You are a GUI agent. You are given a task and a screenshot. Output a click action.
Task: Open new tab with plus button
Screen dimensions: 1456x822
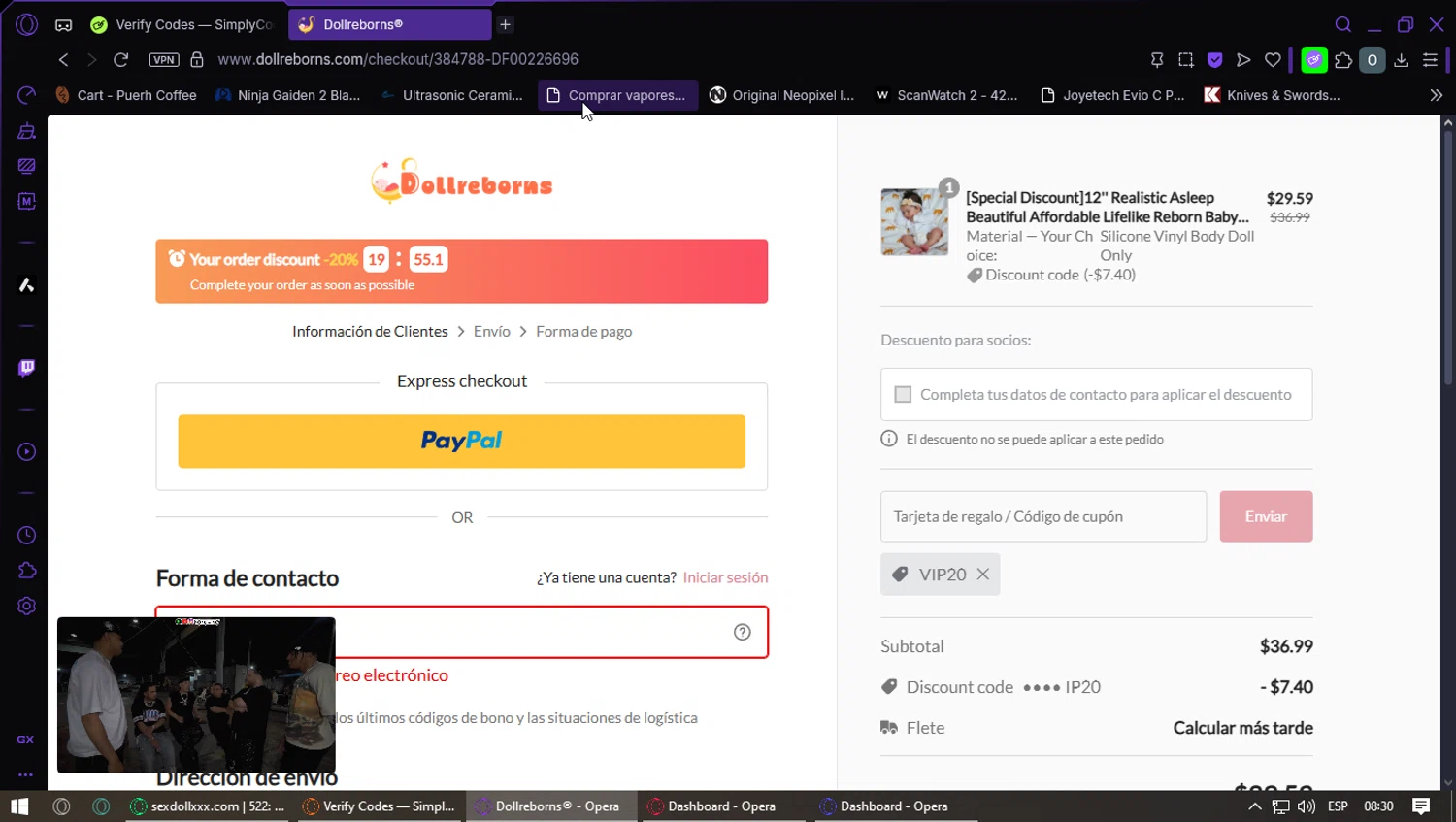(x=505, y=24)
